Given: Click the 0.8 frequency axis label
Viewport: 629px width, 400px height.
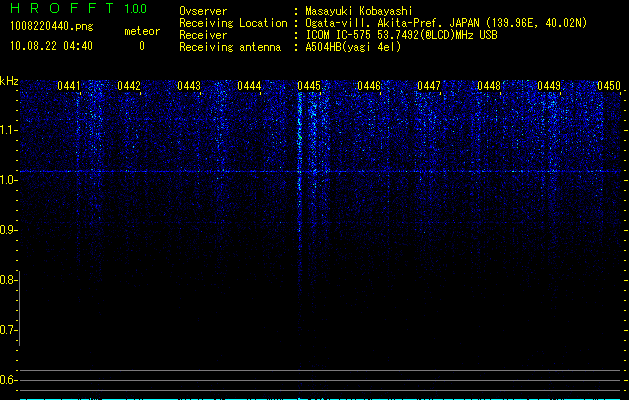Looking at the screenshot, I should [x=8, y=280].
